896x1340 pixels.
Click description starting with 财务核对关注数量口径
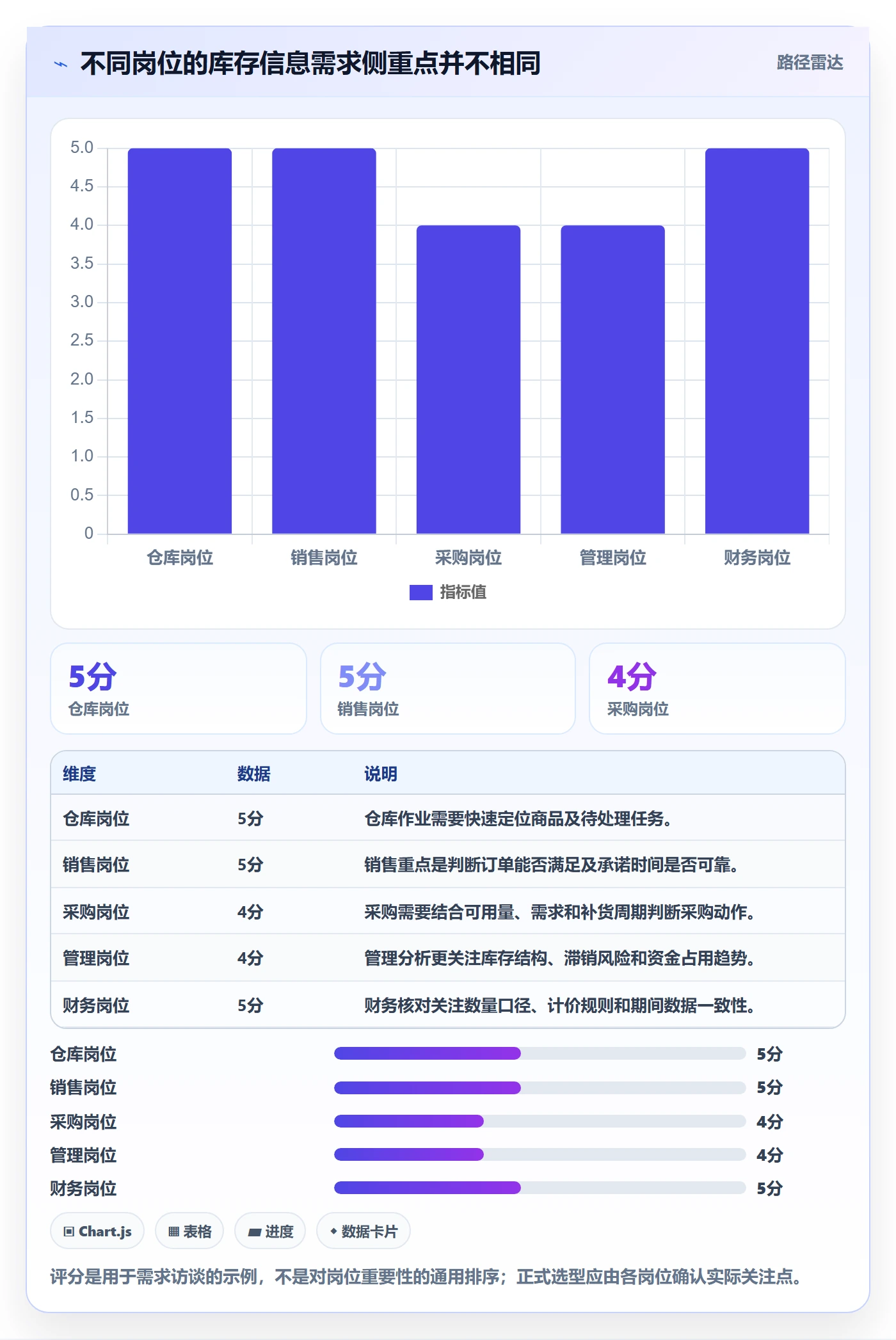(560, 1006)
